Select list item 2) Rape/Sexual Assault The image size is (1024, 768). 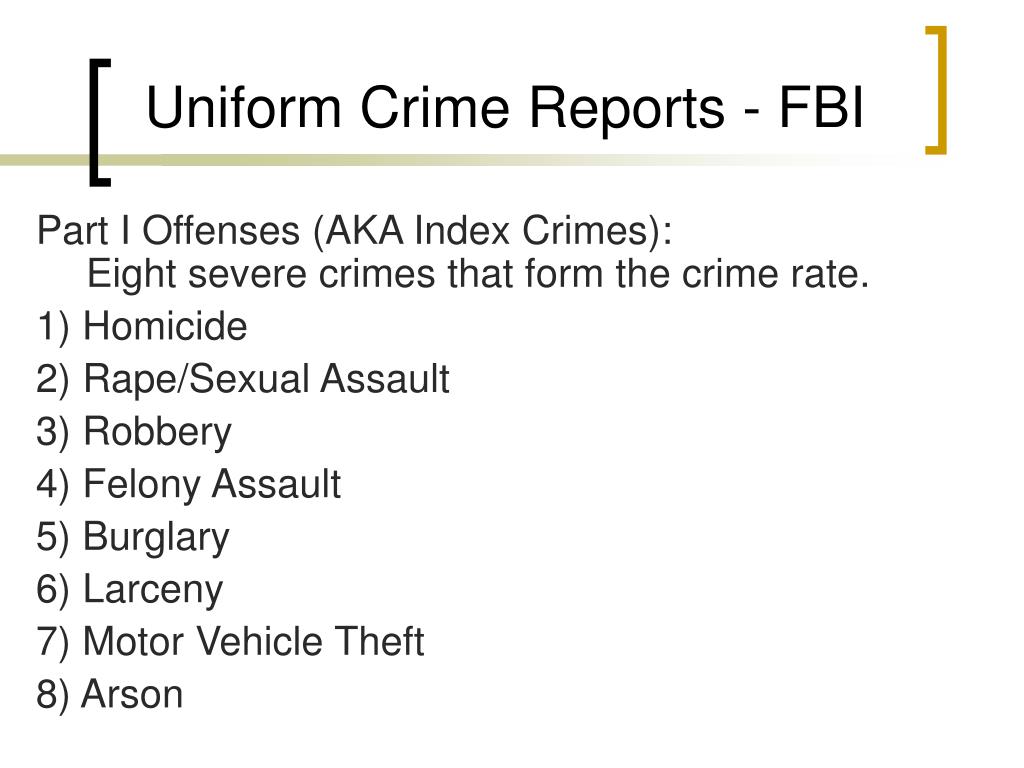(243, 379)
